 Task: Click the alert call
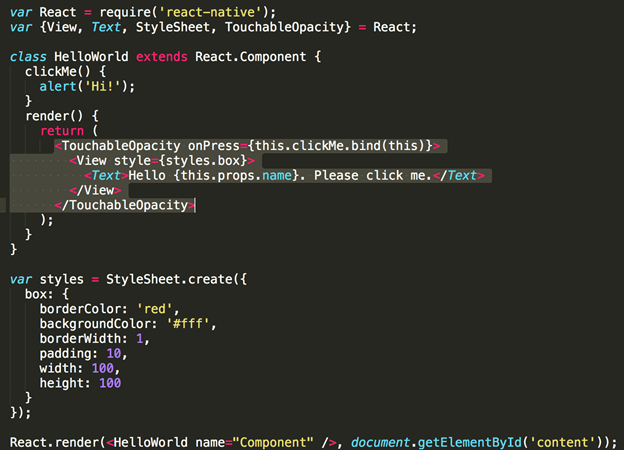(58, 86)
